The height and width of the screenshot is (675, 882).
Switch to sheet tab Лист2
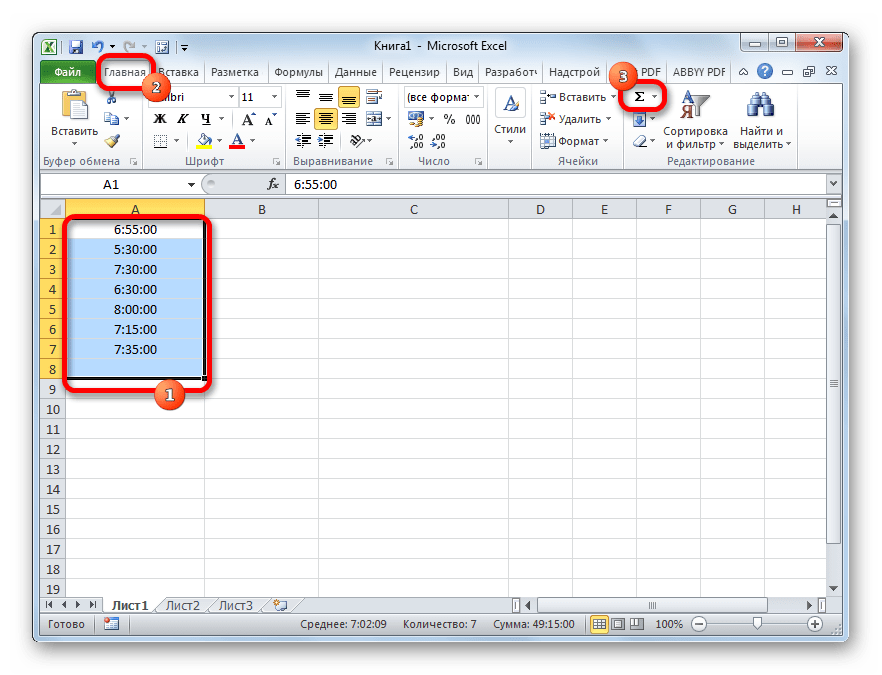(183, 605)
